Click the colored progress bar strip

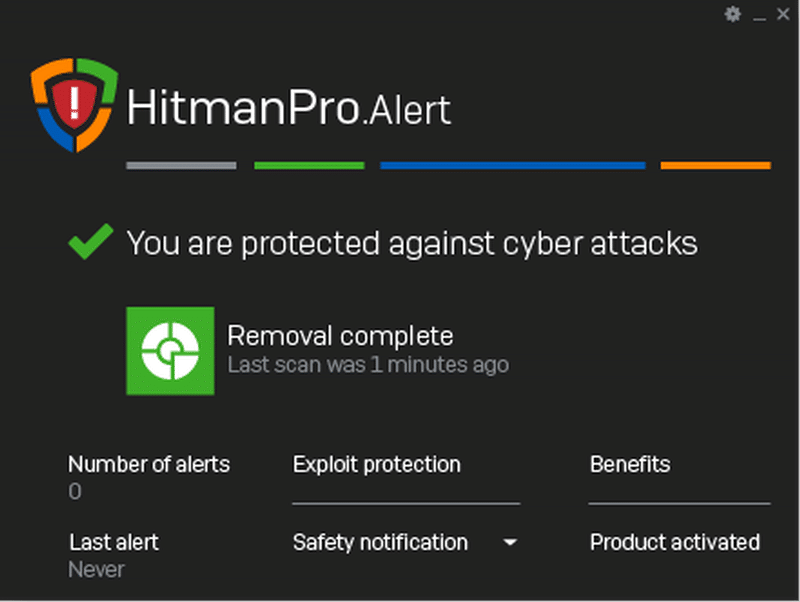pyautogui.click(x=450, y=165)
